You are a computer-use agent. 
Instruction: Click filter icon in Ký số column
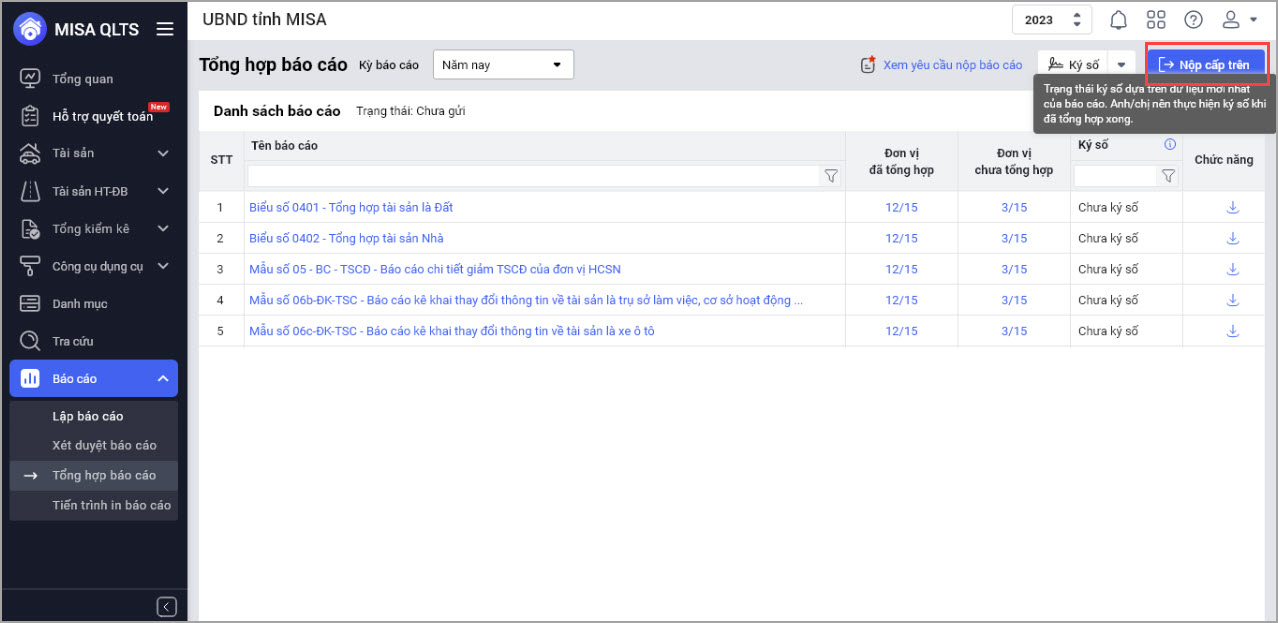coord(1168,176)
